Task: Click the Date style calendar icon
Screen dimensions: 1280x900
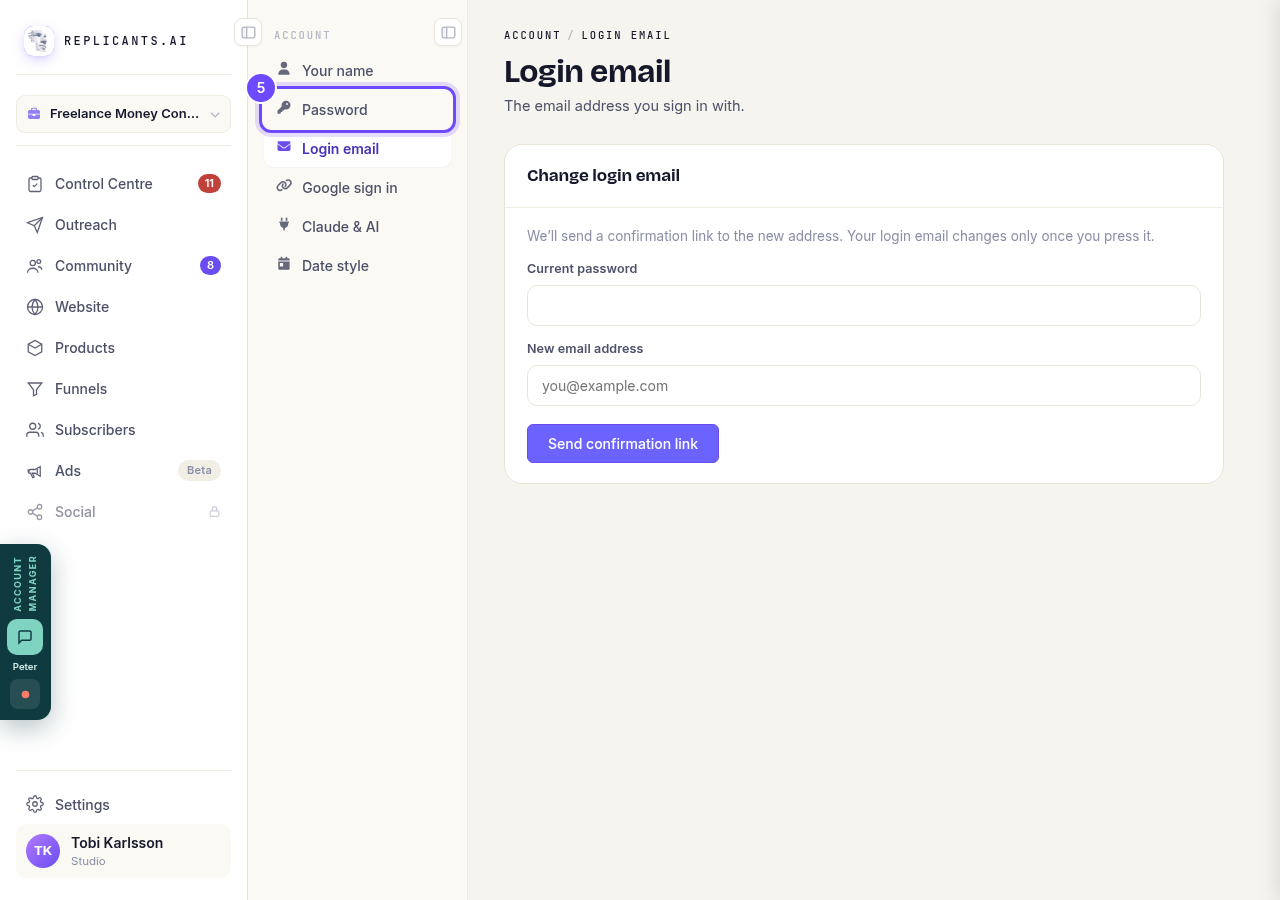Action: (284, 265)
